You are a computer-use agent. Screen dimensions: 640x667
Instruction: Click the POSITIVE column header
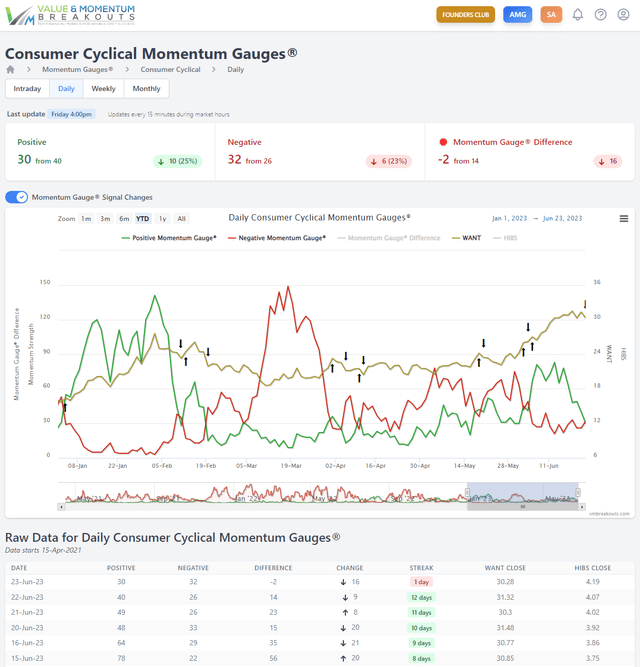tap(121, 568)
